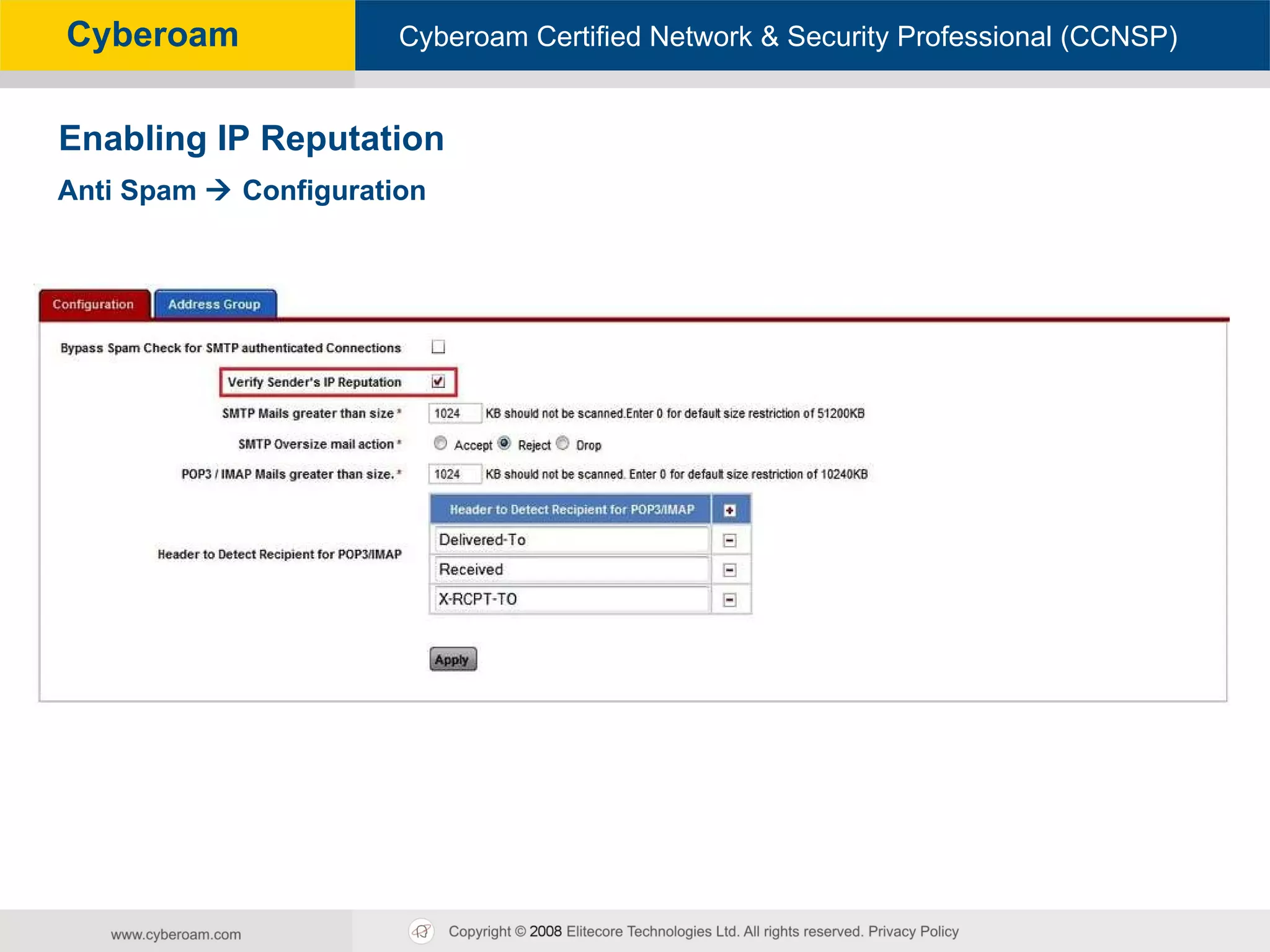The image size is (1270, 952).
Task: Remove the X-RCPT-TO header row
Action: (x=730, y=599)
